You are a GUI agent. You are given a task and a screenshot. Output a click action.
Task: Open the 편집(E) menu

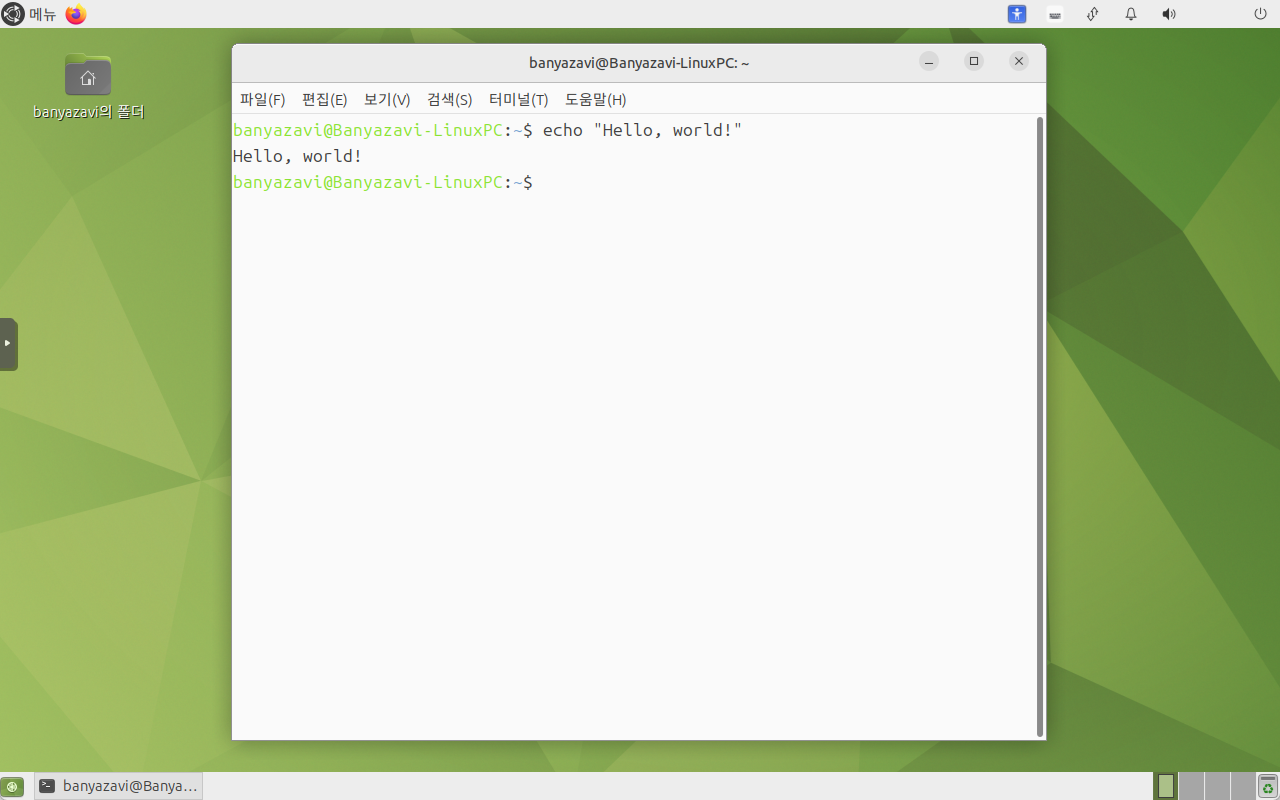[324, 99]
